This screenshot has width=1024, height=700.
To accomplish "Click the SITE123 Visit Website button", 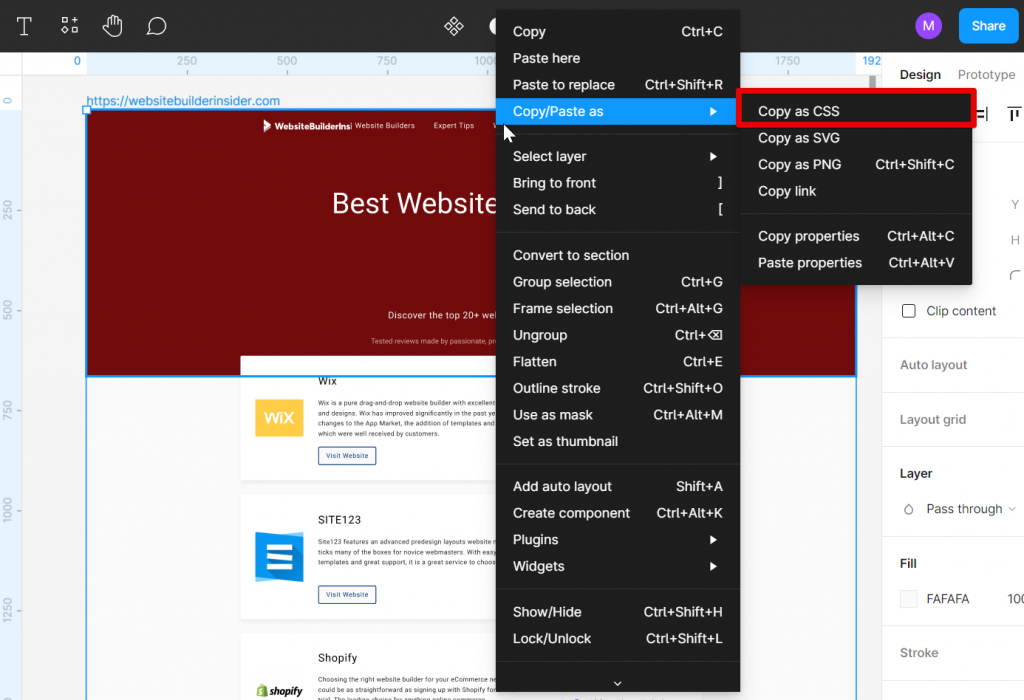I will pos(346,594).
